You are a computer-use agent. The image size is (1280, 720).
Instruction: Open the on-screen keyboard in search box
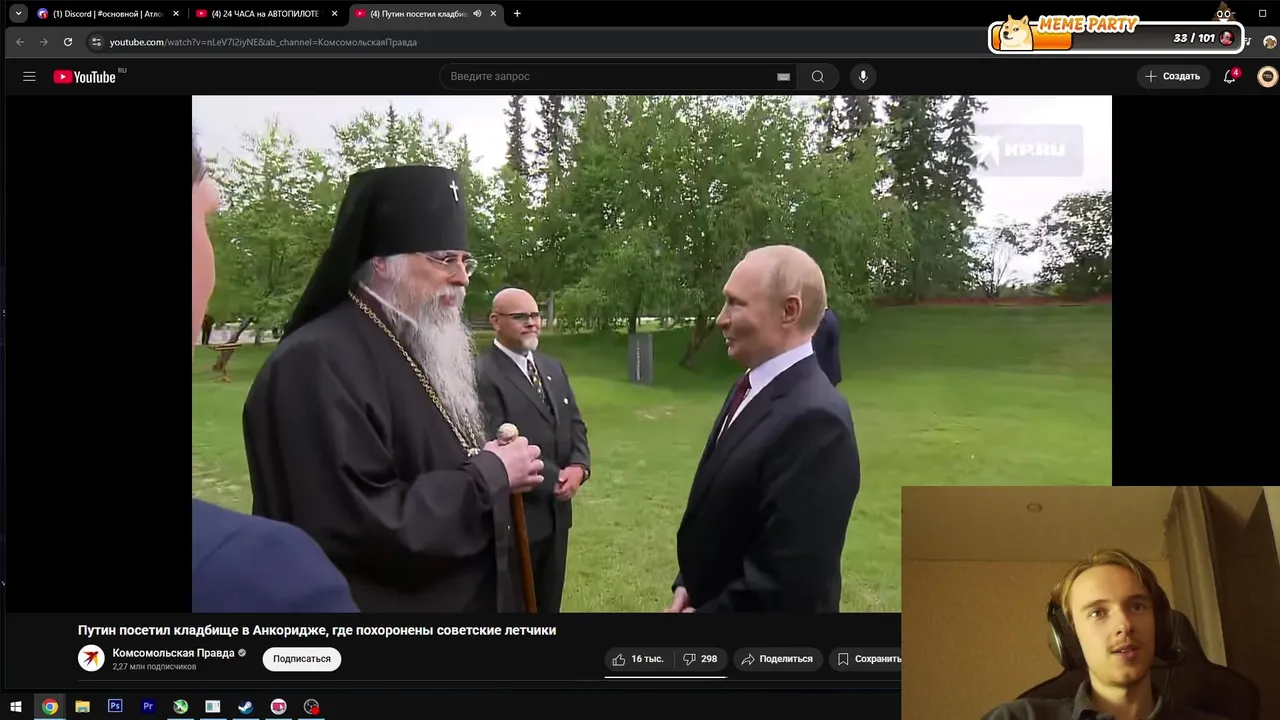click(x=783, y=76)
